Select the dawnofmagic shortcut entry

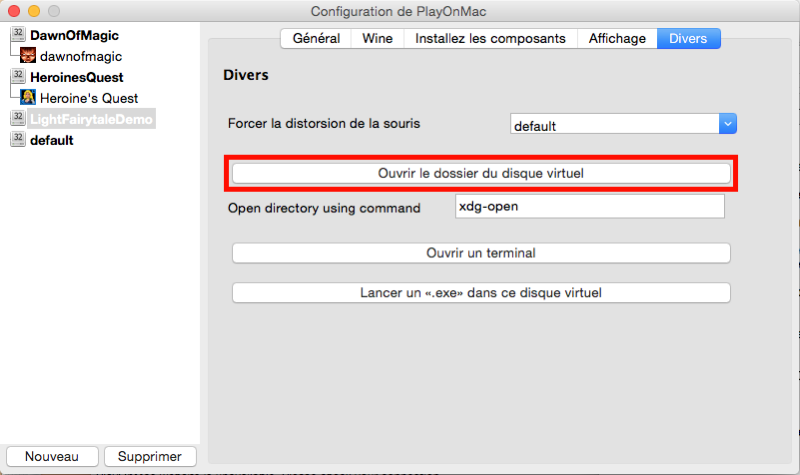81,56
